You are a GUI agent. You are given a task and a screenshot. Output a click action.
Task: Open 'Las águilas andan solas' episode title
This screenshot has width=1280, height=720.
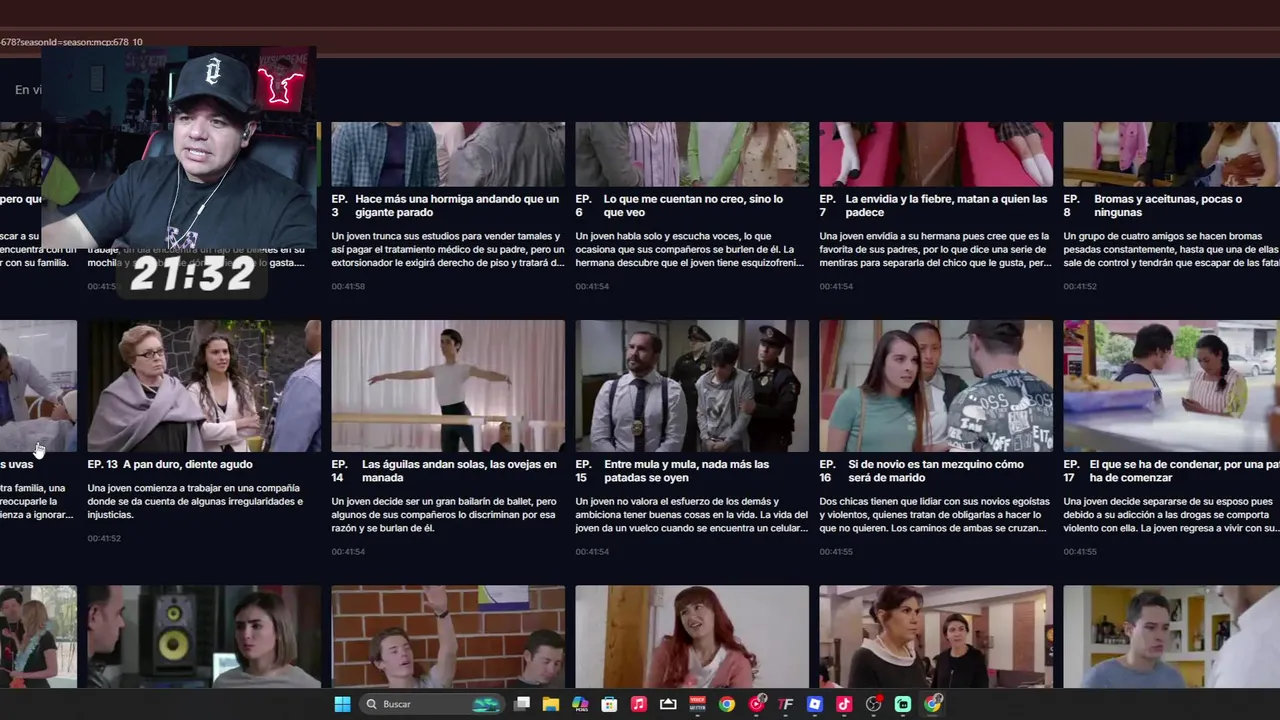pyautogui.click(x=459, y=471)
